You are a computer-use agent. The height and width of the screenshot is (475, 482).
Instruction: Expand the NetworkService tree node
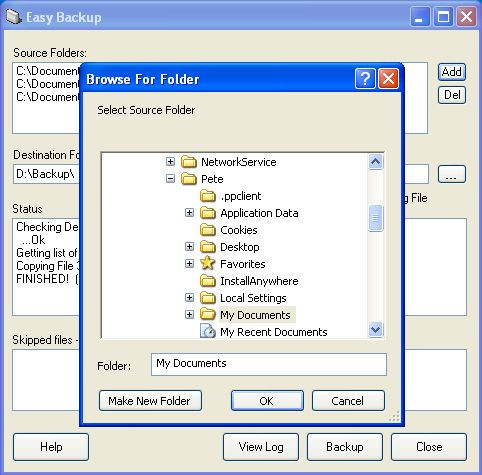170,162
